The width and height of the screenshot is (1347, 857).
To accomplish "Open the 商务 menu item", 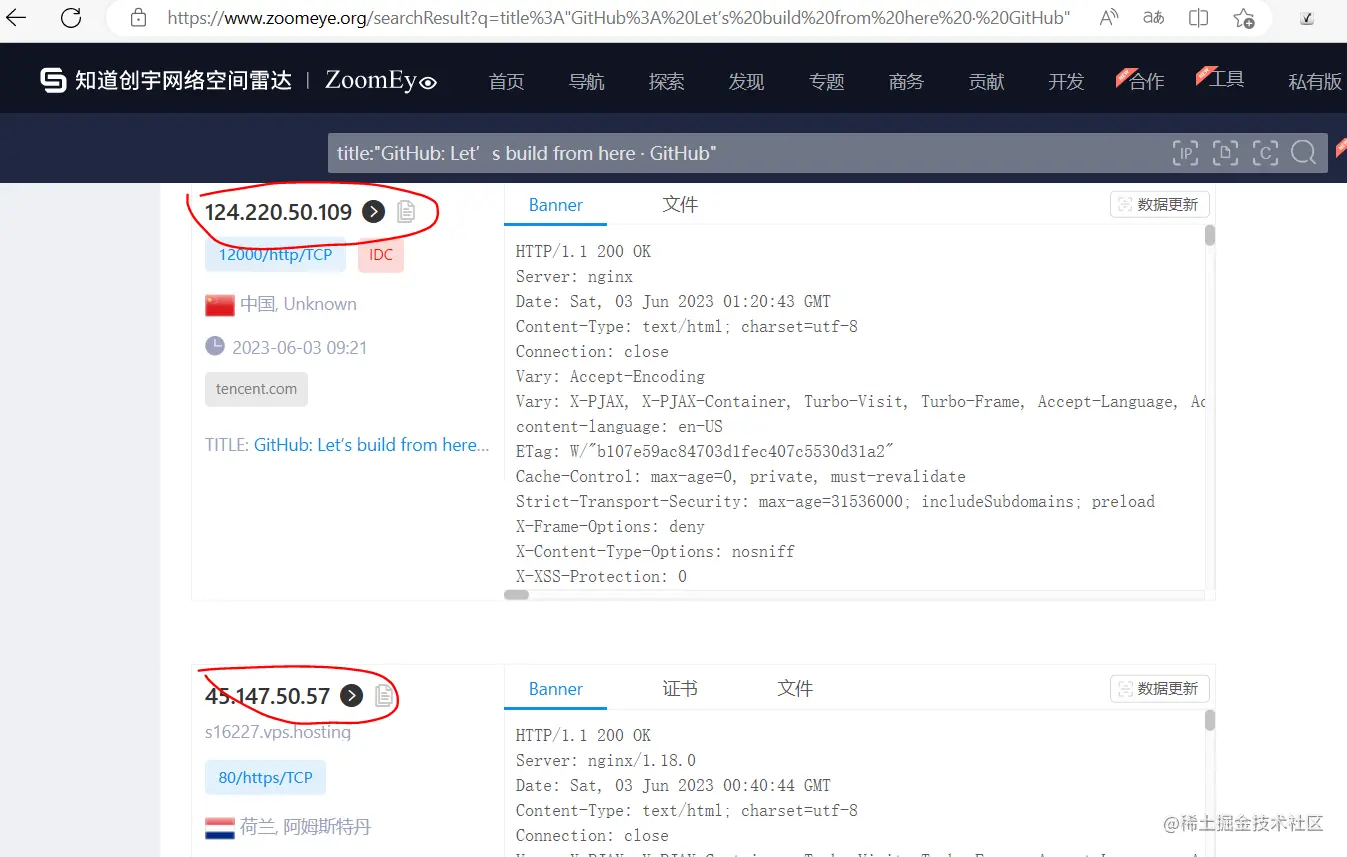I will point(906,82).
